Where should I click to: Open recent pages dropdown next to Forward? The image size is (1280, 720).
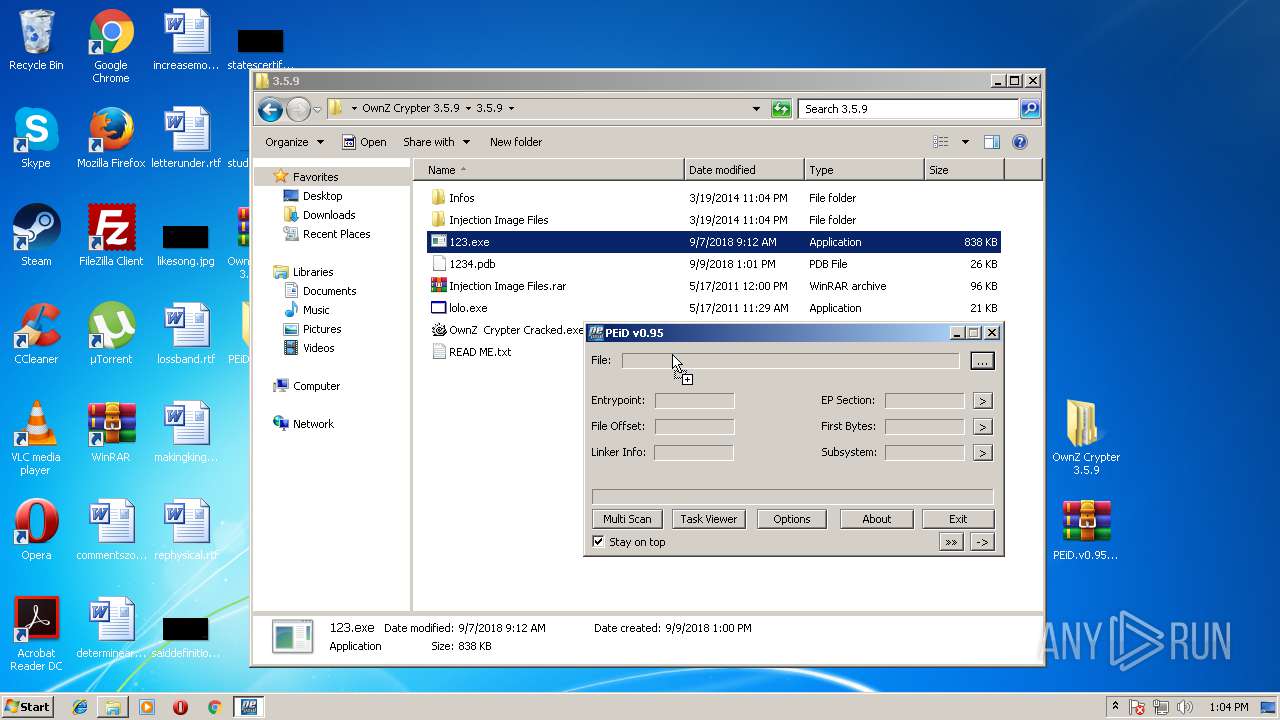tap(317, 109)
